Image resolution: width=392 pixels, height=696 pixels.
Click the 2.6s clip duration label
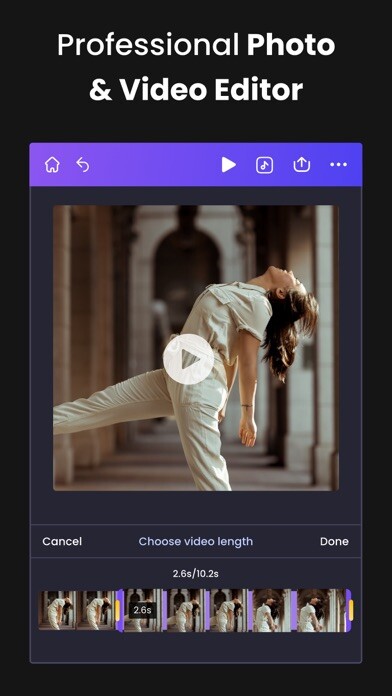143,610
